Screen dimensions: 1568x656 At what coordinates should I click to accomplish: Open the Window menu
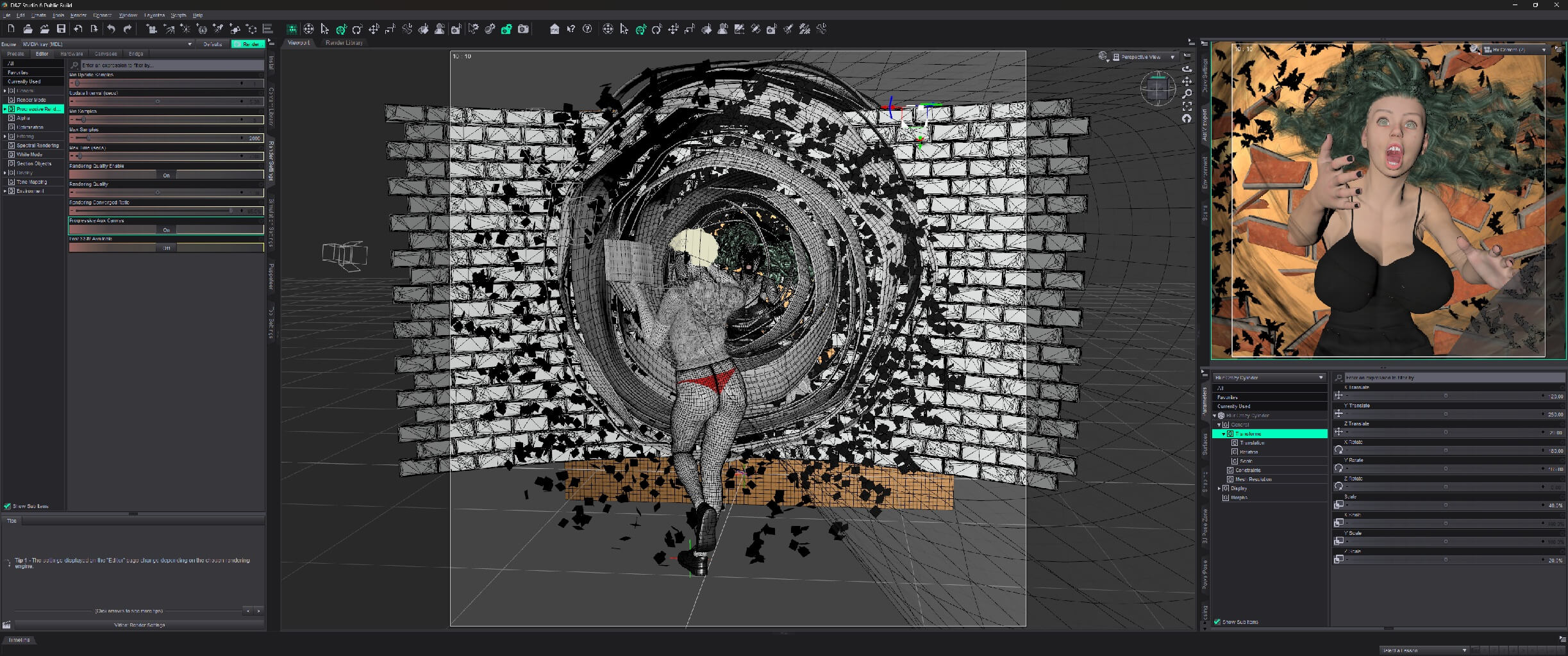coord(128,15)
